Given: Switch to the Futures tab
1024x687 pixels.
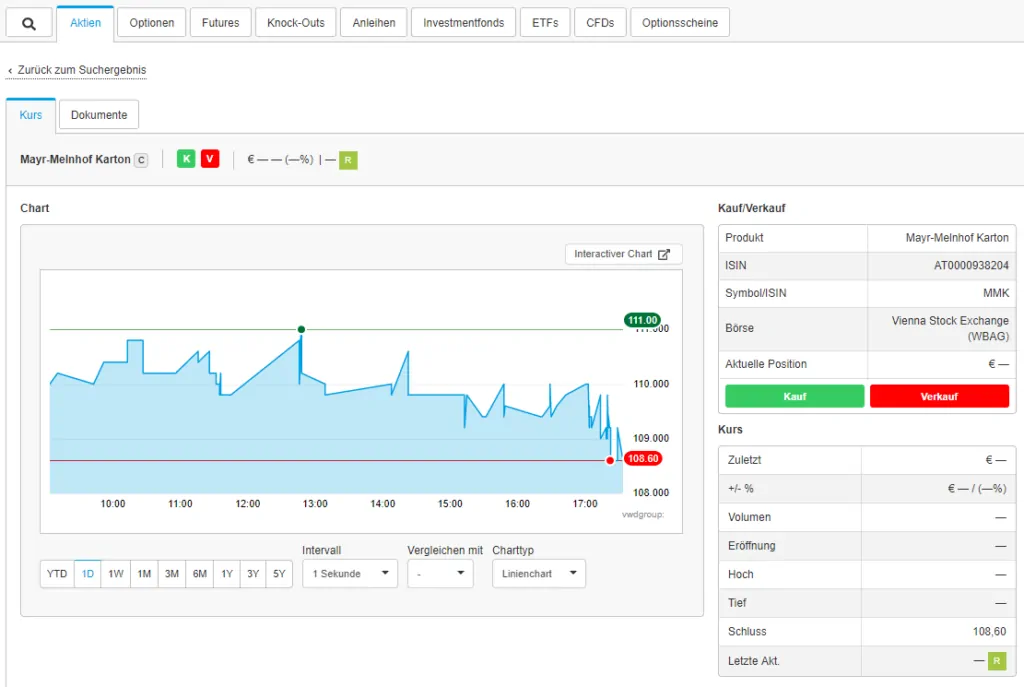Looking at the screenshot, I should pyautogui.click(x=221, y=23).
